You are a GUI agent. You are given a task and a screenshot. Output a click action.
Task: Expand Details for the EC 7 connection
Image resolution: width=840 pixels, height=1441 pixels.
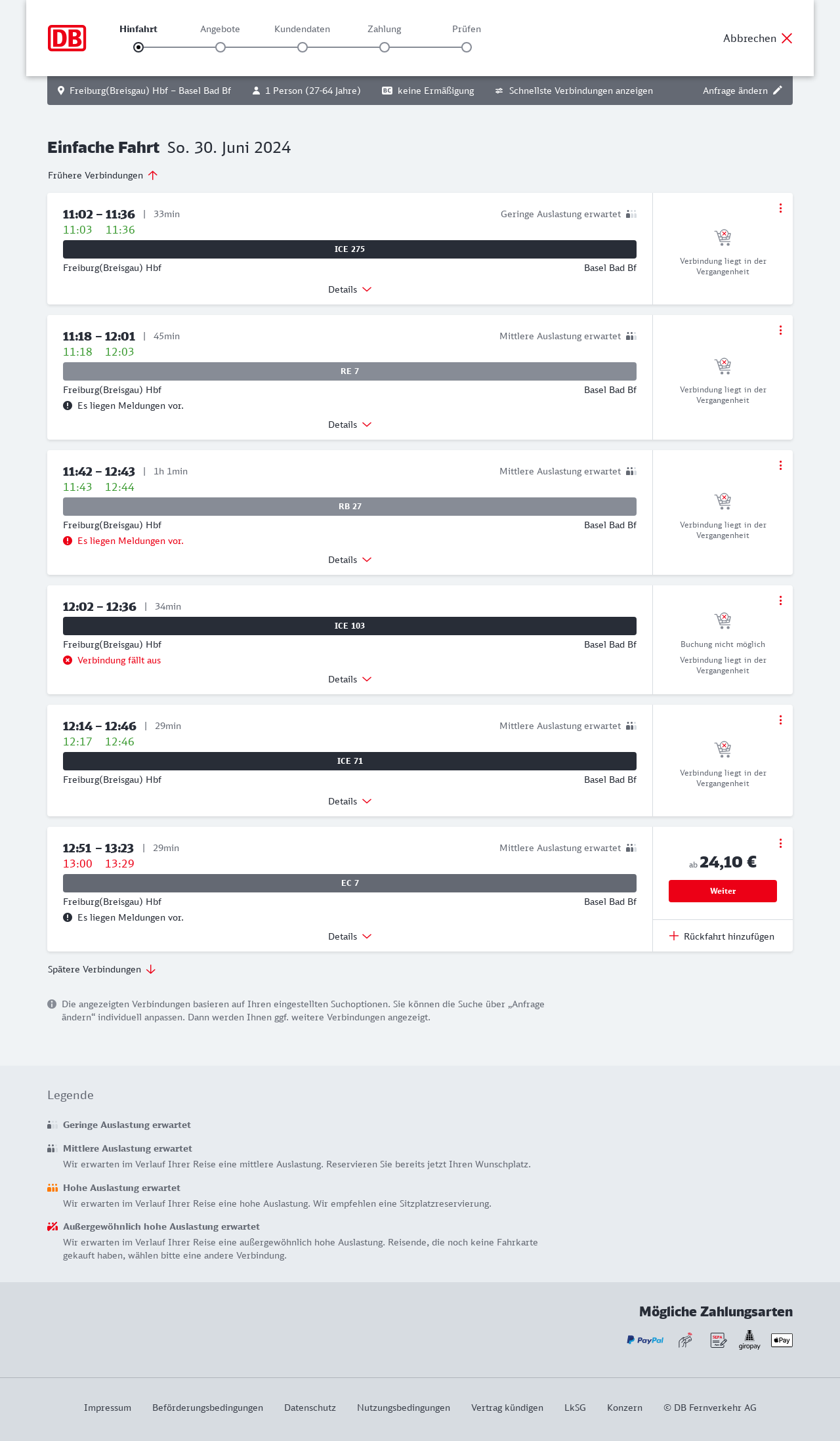point(350,936)
